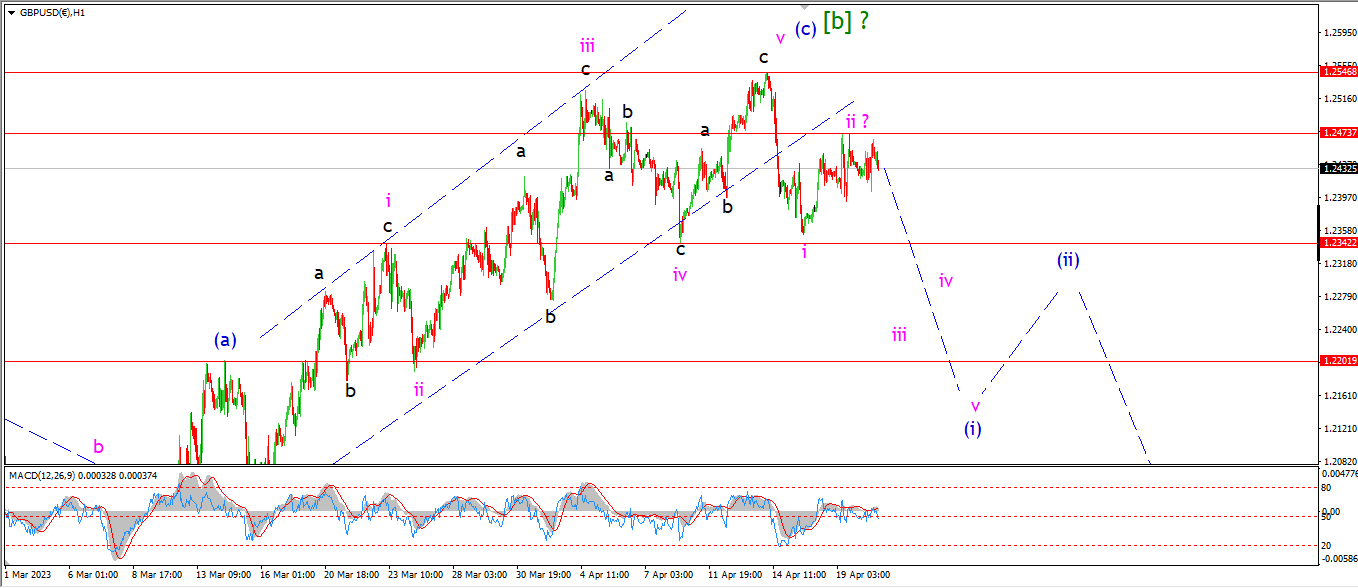Click the MACD(12,26,9) indicator label
1358x588 pixels.
[40, 473]
